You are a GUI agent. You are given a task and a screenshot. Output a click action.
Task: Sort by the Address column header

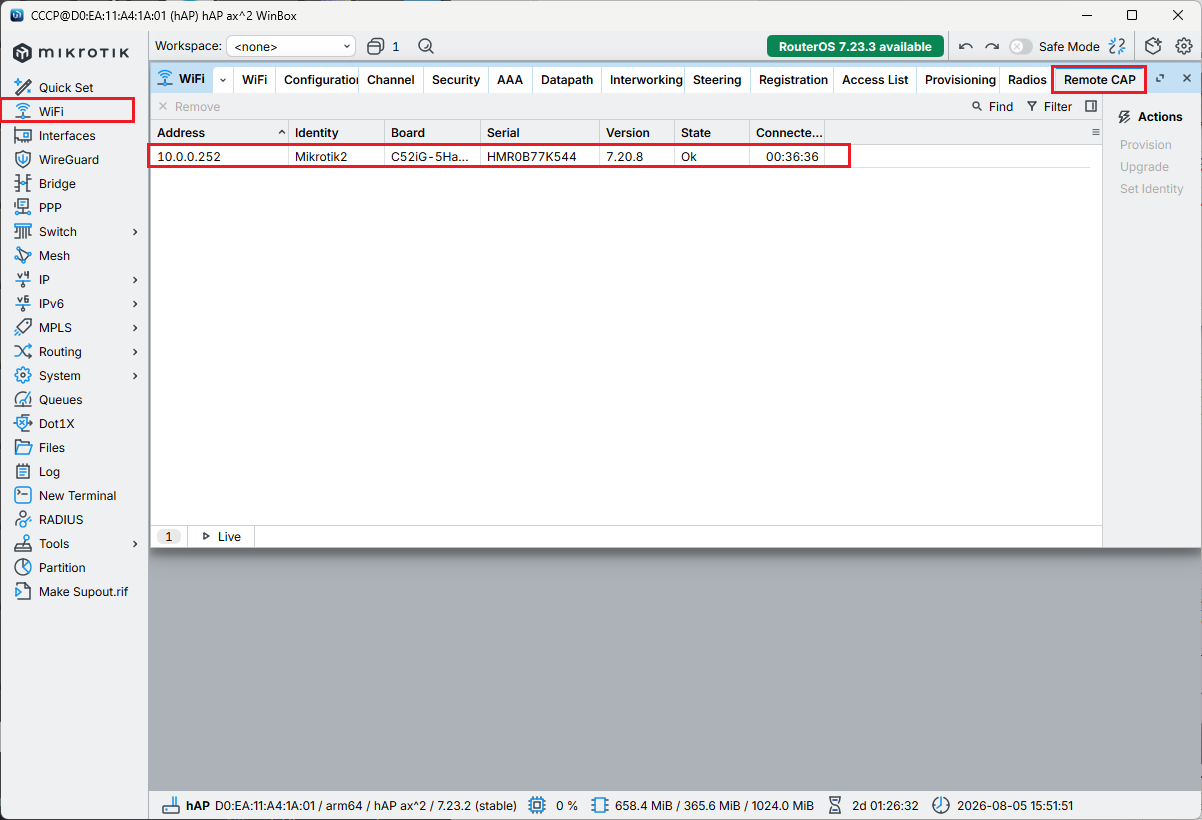(220, 132)
